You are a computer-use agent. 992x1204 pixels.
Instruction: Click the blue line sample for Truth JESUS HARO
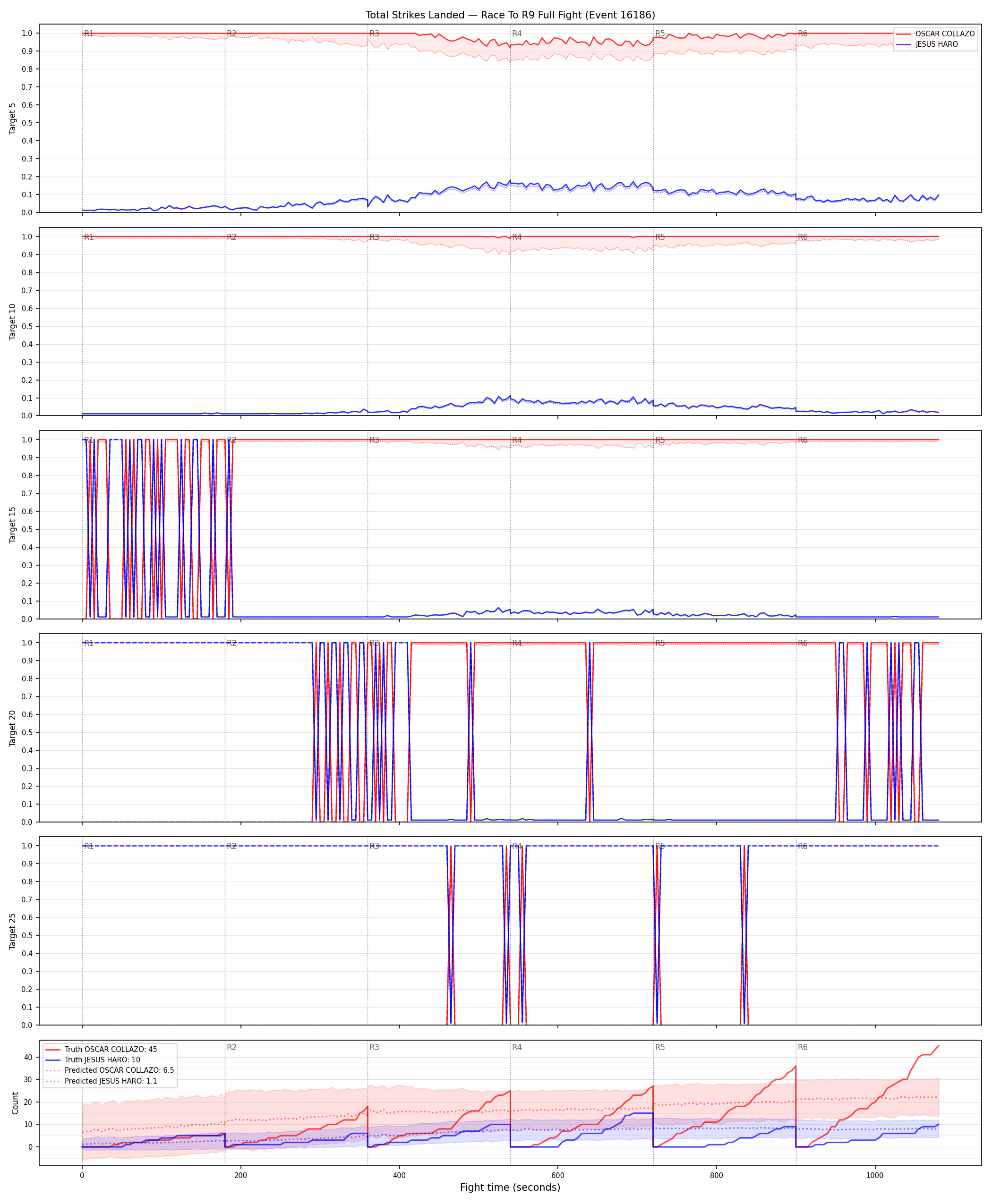coord(53,1060)
